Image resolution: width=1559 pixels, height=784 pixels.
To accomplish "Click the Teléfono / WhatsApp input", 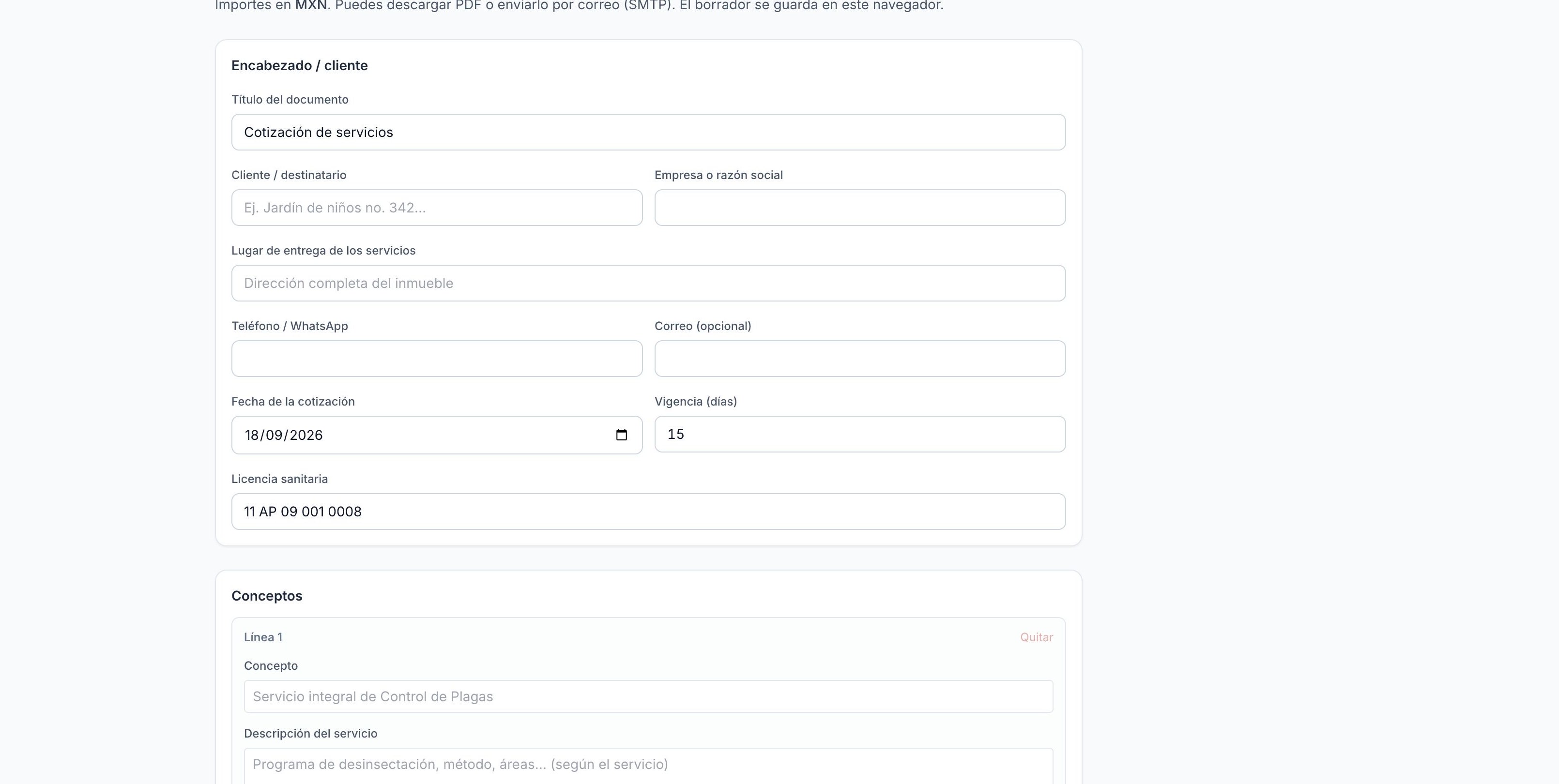I will [x=436, y=359].
